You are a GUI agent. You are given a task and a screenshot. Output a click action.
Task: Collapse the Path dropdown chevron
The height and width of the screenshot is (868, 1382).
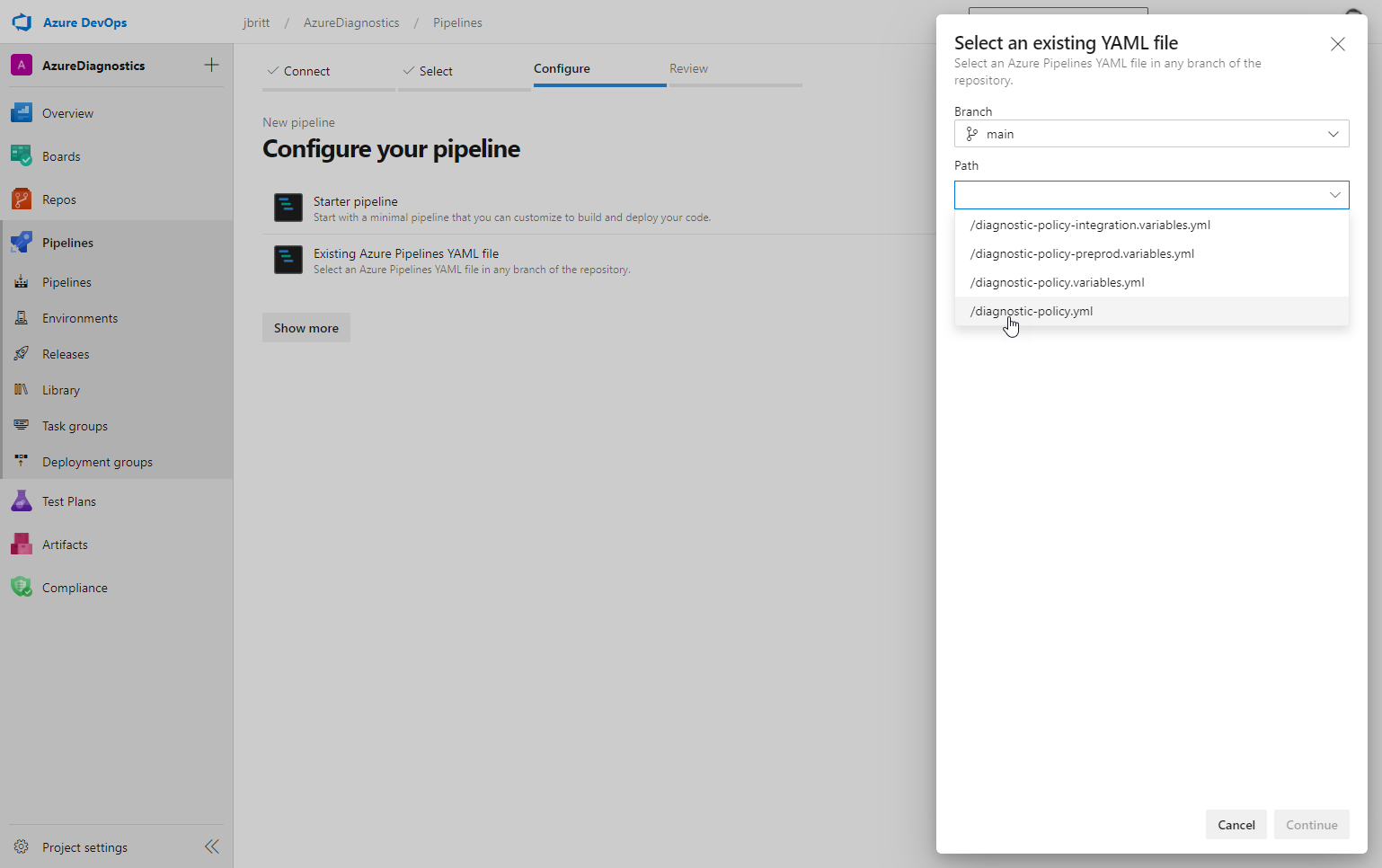[x=1335, y=195]
